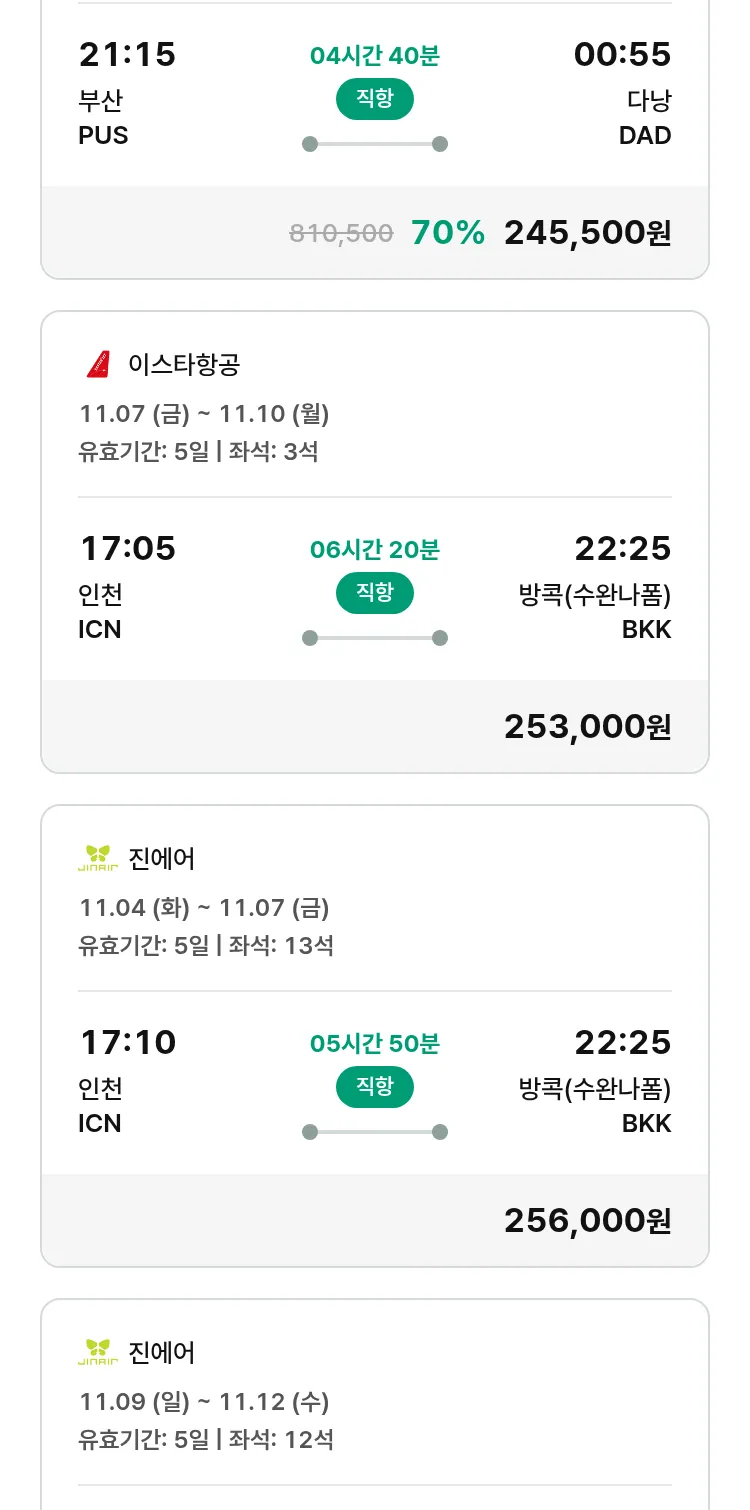
Task: Click the 17:05 departure time from Incheon
Action: tap(127, 549)
